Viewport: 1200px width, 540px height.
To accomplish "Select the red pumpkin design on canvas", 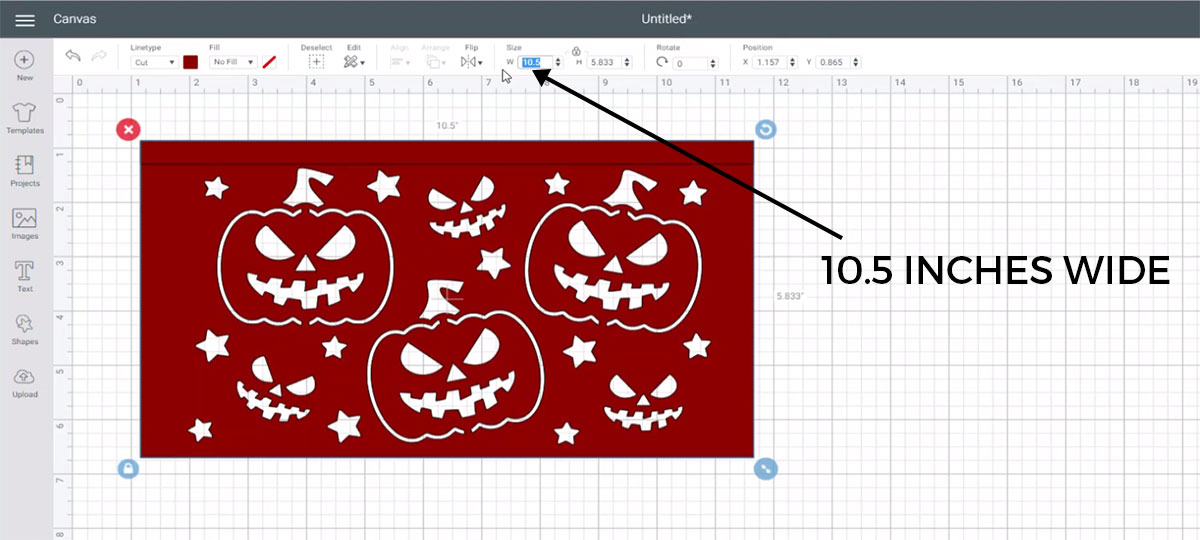I will coord(447,299).
